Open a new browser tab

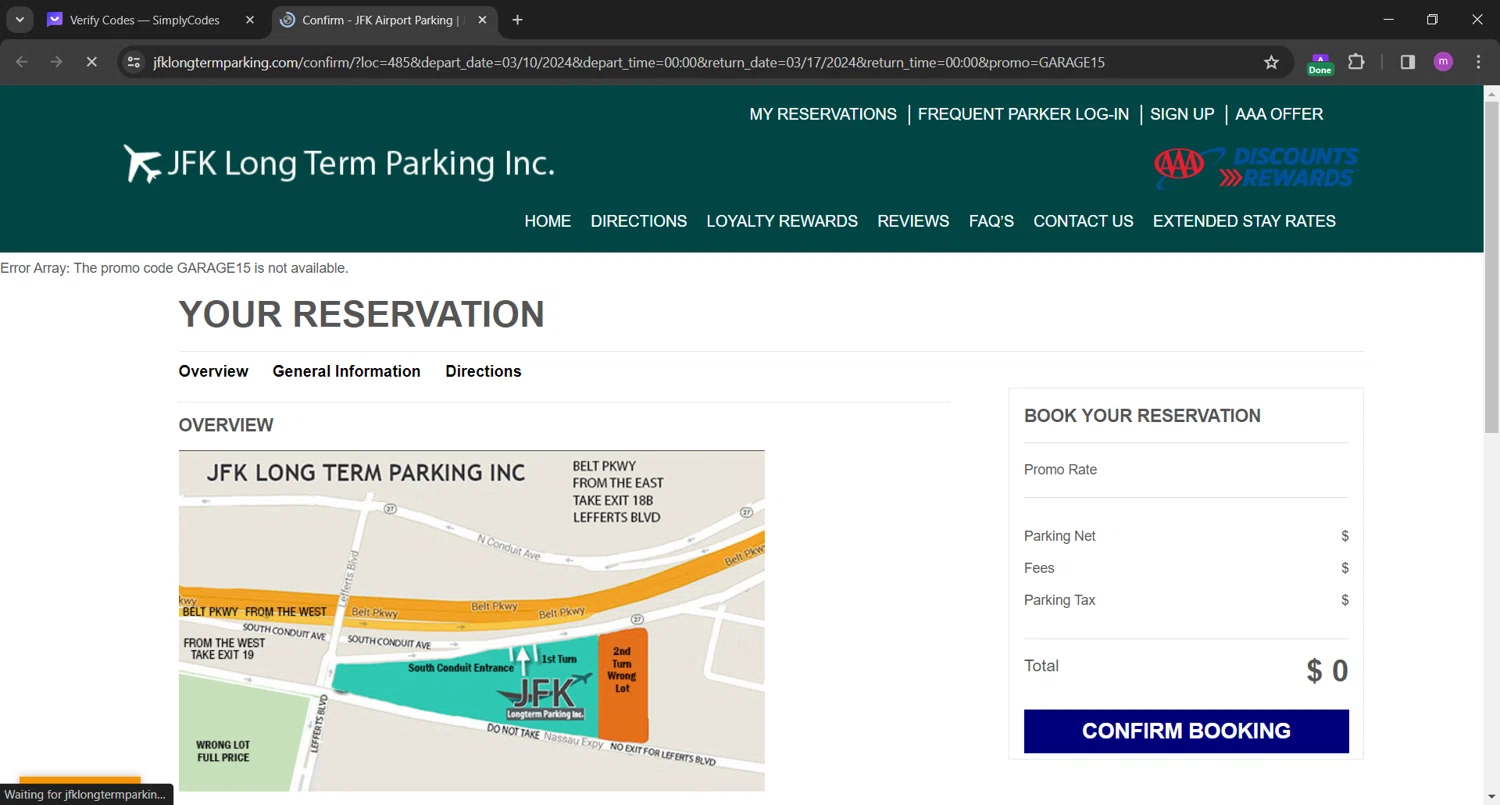(517, 20)
